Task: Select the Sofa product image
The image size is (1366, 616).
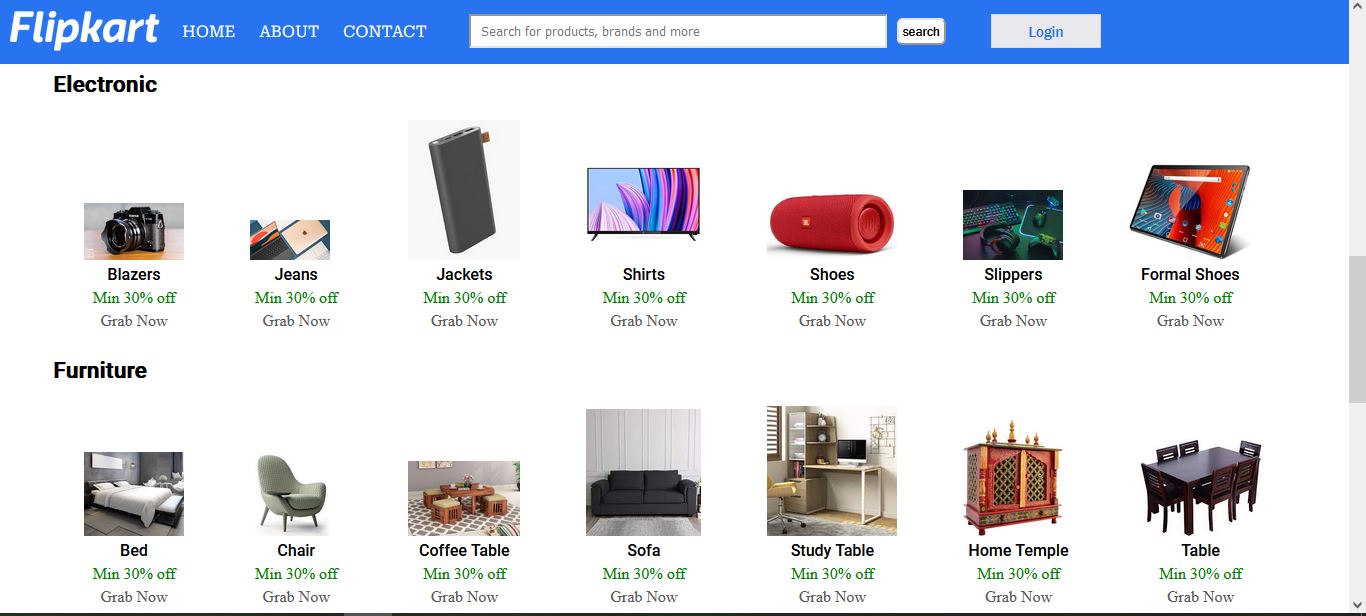Action: pyautogui.click(x=642, y=471)
